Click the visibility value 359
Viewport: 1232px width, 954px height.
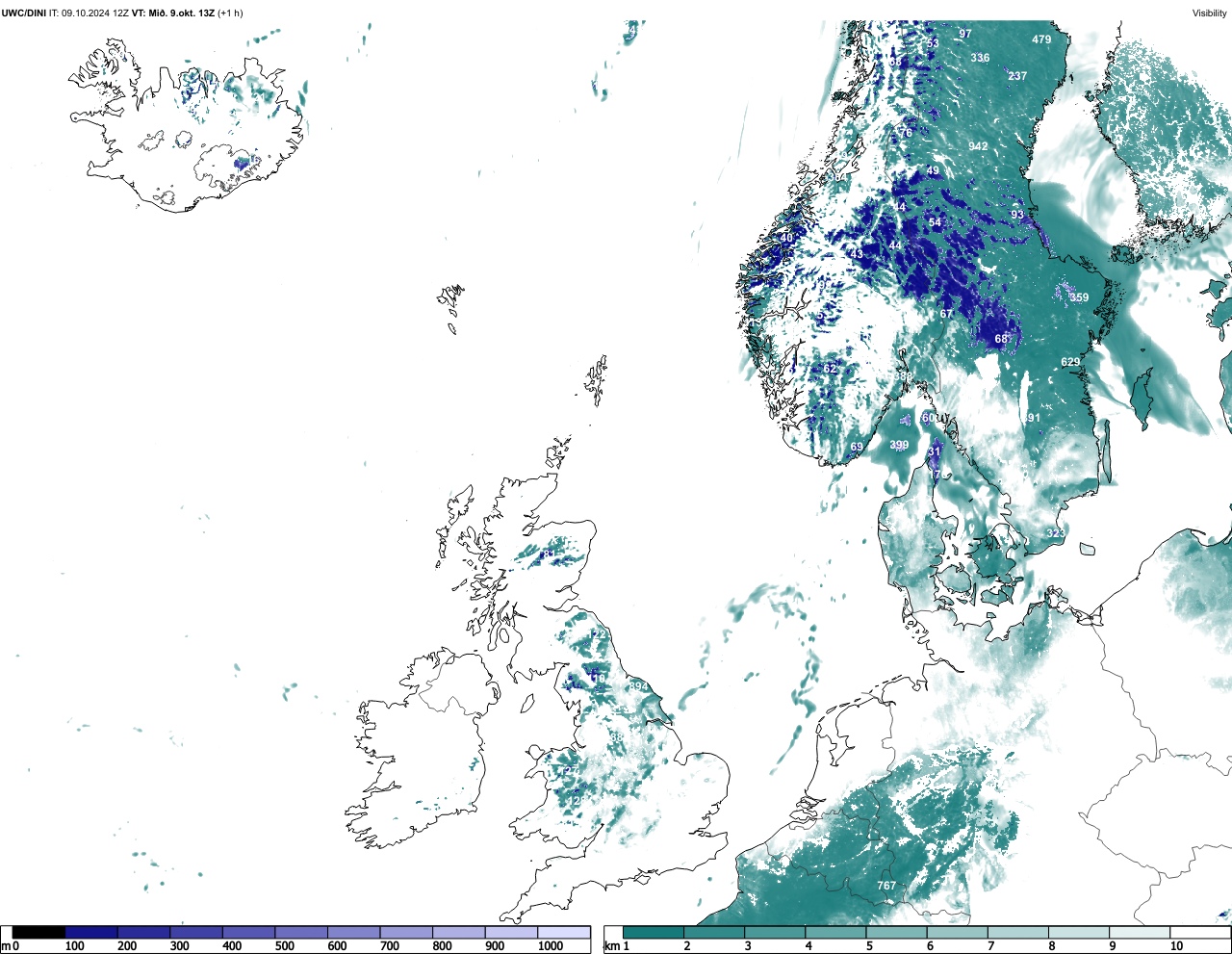click(x=1079, y=297)
